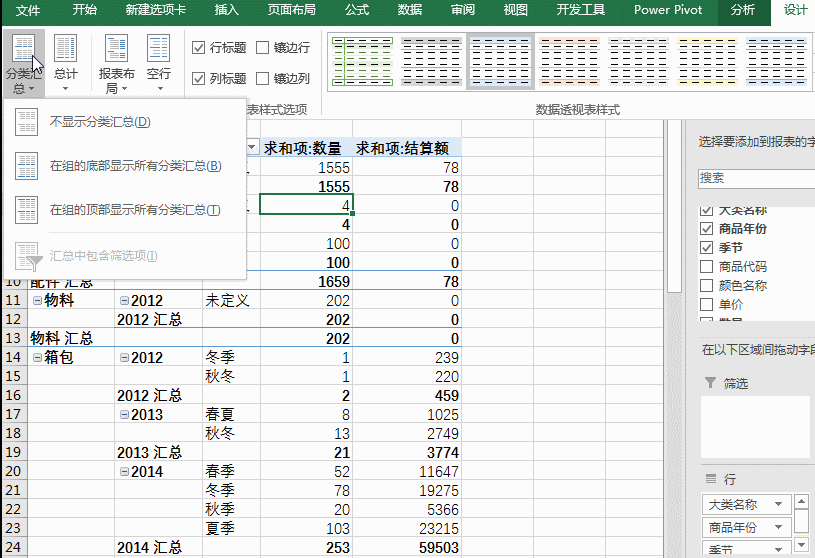
Task: Click the 分类汇总 subtotals ribbon icon
Action: tap(22, 64)
